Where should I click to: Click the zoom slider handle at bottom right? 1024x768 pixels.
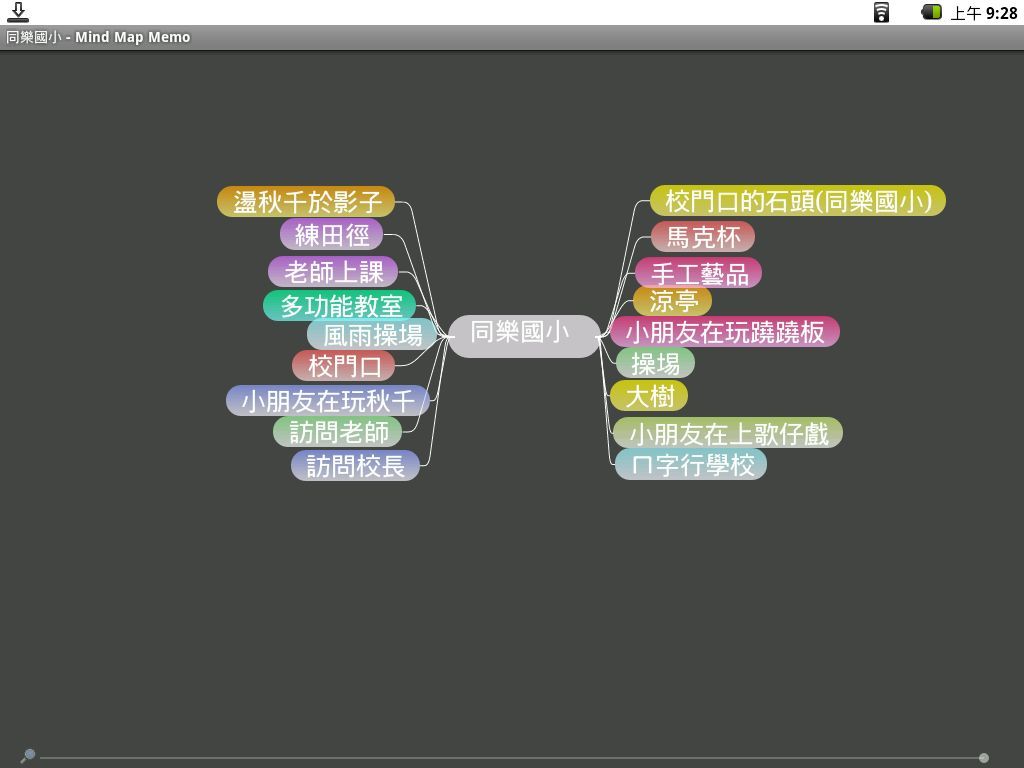click(984, 758)
